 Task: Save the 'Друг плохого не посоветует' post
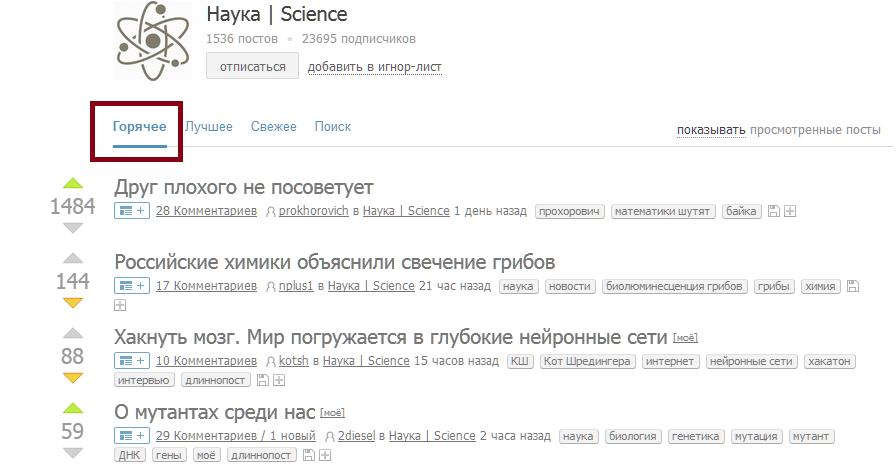(774, 211)
